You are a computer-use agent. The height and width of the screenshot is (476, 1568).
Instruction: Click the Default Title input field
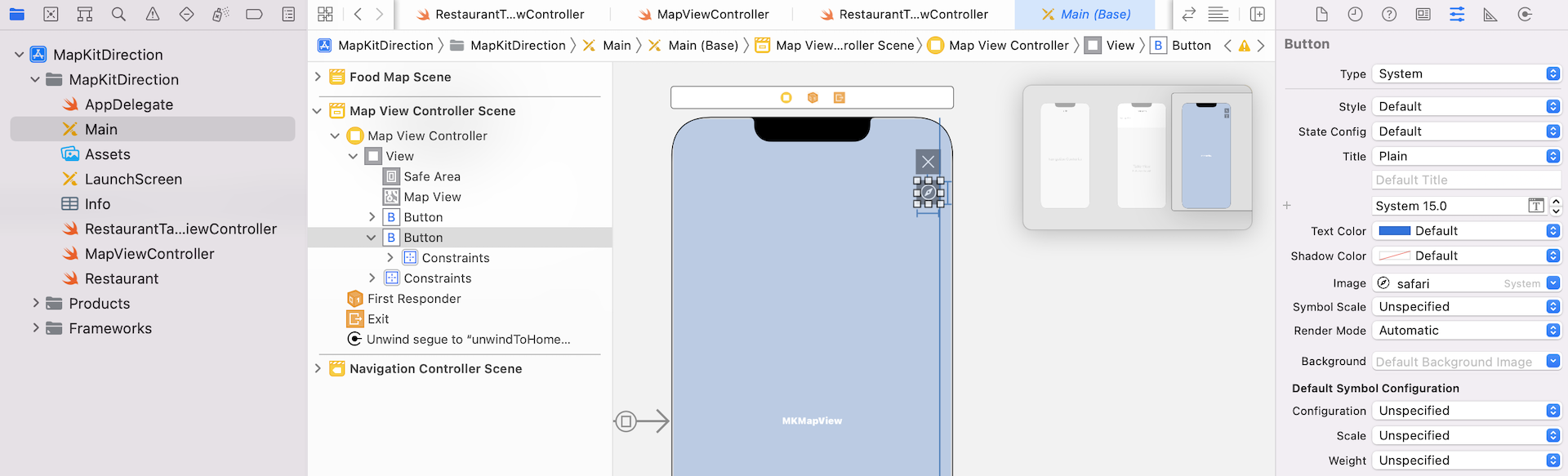pyautogui.click(x=1466, y=180)
